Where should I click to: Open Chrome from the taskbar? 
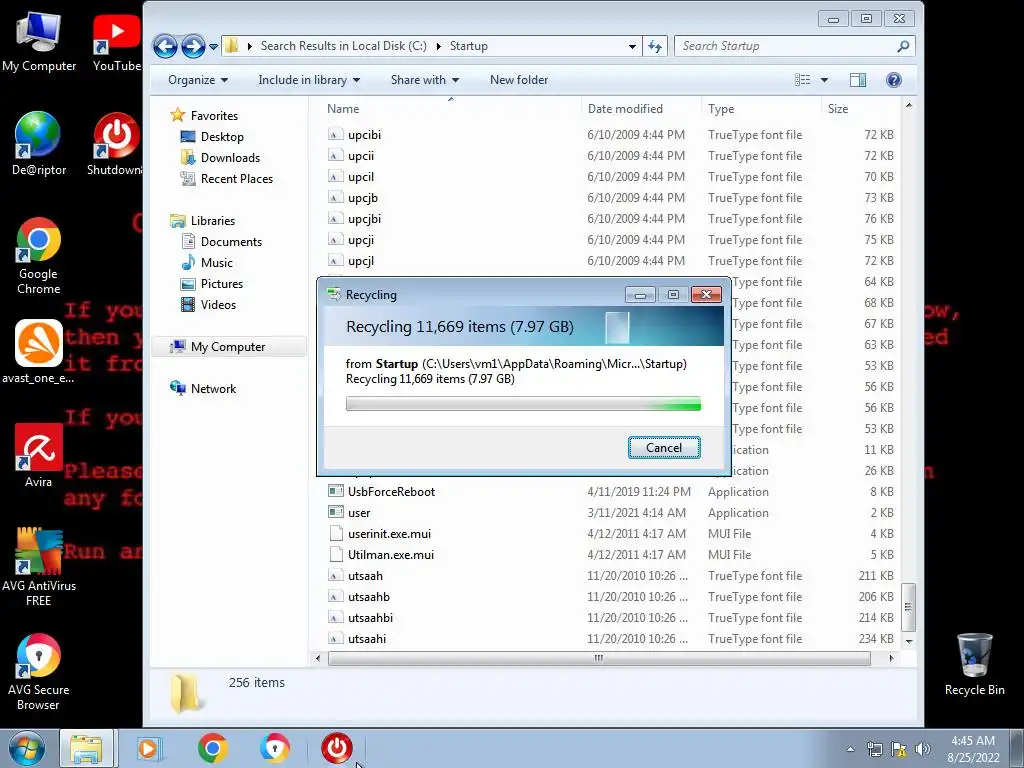[x=212, y=748]
